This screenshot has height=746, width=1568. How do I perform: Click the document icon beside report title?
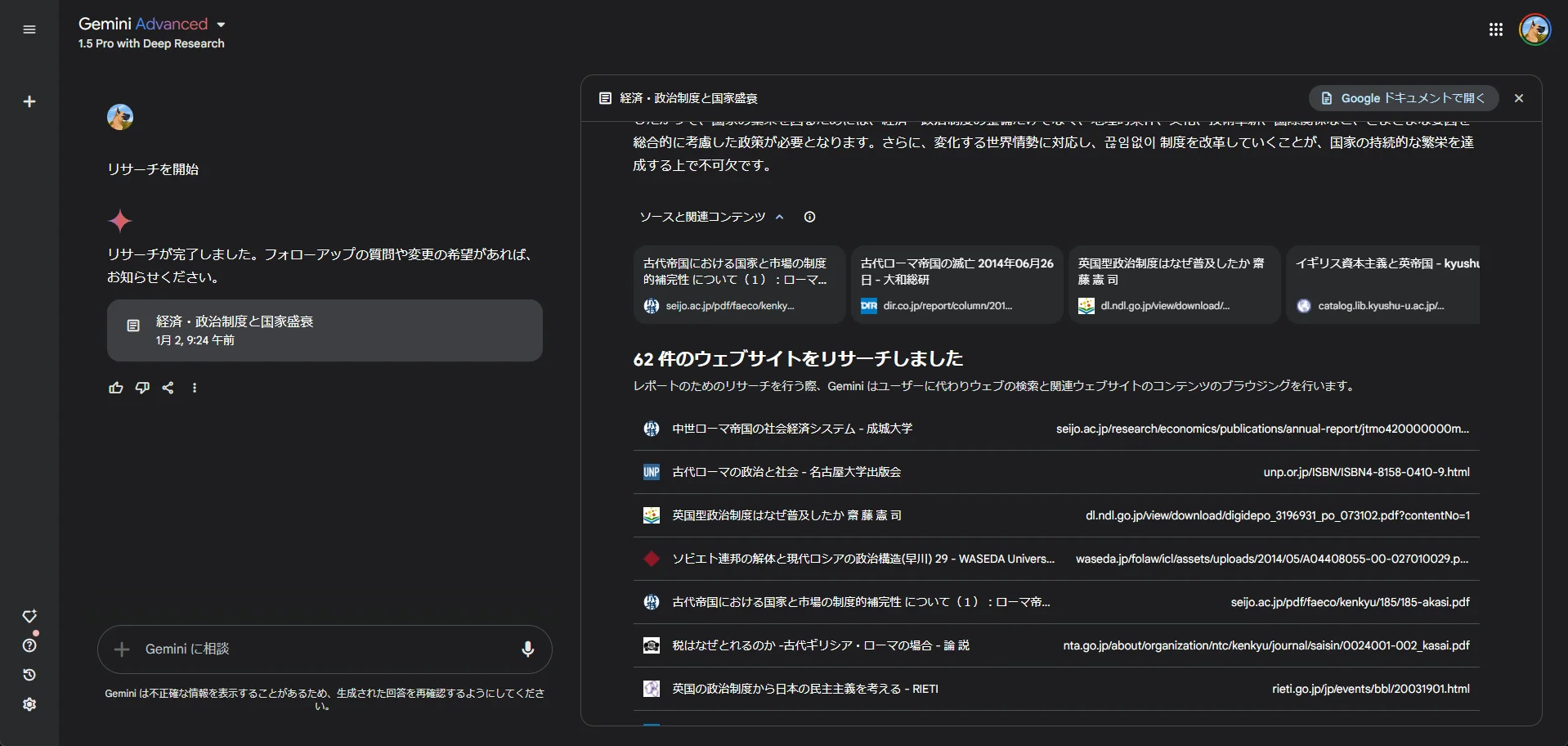coord(605,98)
